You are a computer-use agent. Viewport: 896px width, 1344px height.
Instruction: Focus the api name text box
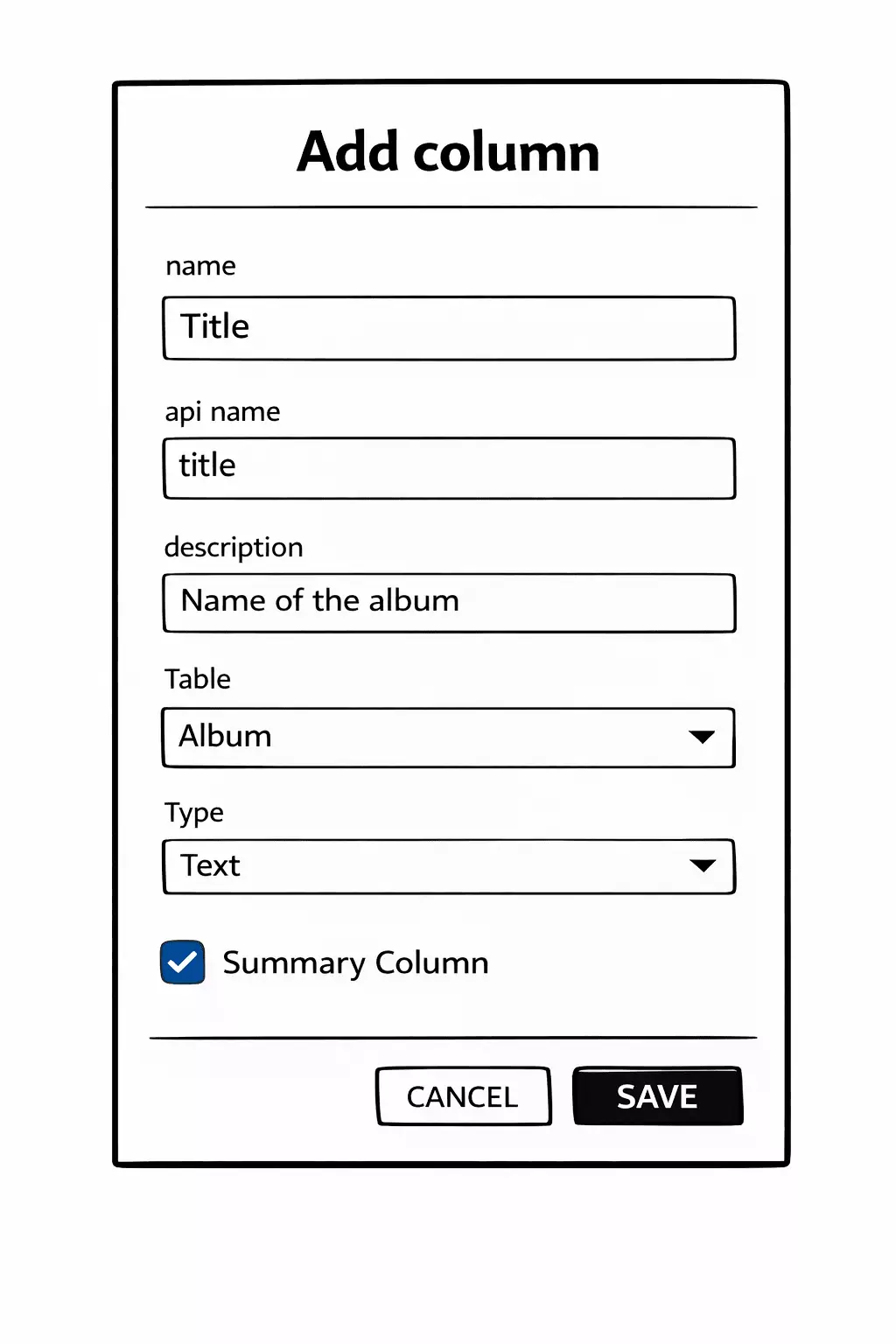coord(449,468)
